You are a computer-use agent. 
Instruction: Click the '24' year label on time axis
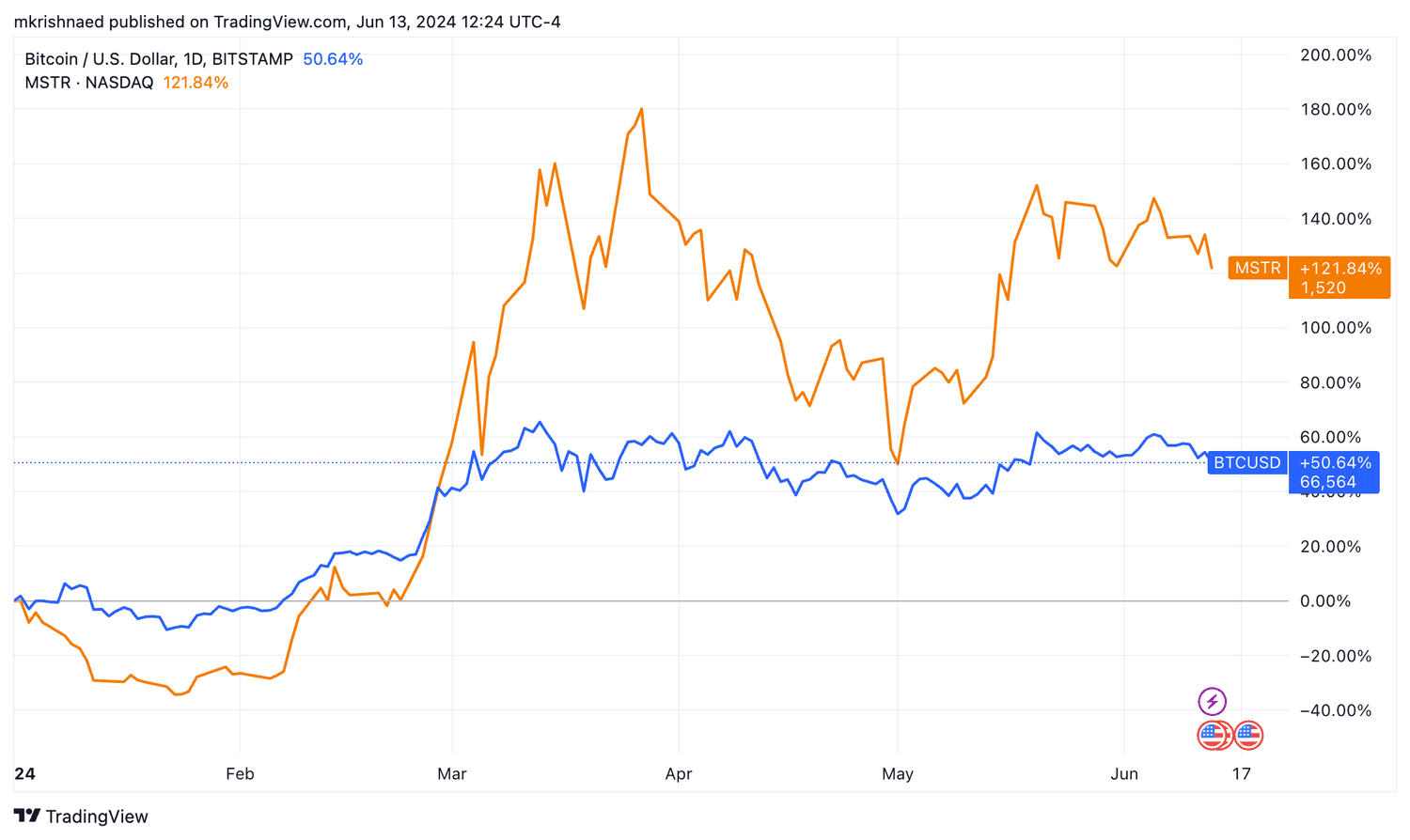[24, 774]
